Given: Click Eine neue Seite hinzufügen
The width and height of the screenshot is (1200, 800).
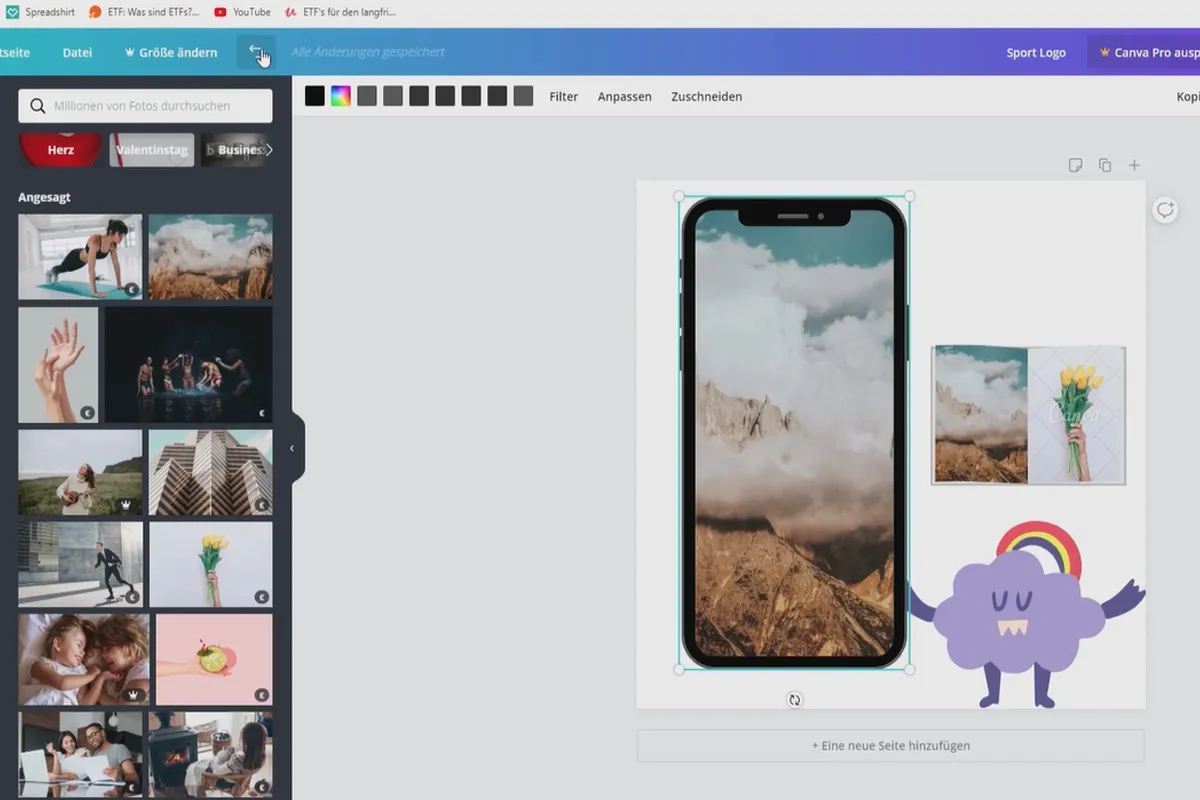Looking at the screenshot, I should (891, 746).
